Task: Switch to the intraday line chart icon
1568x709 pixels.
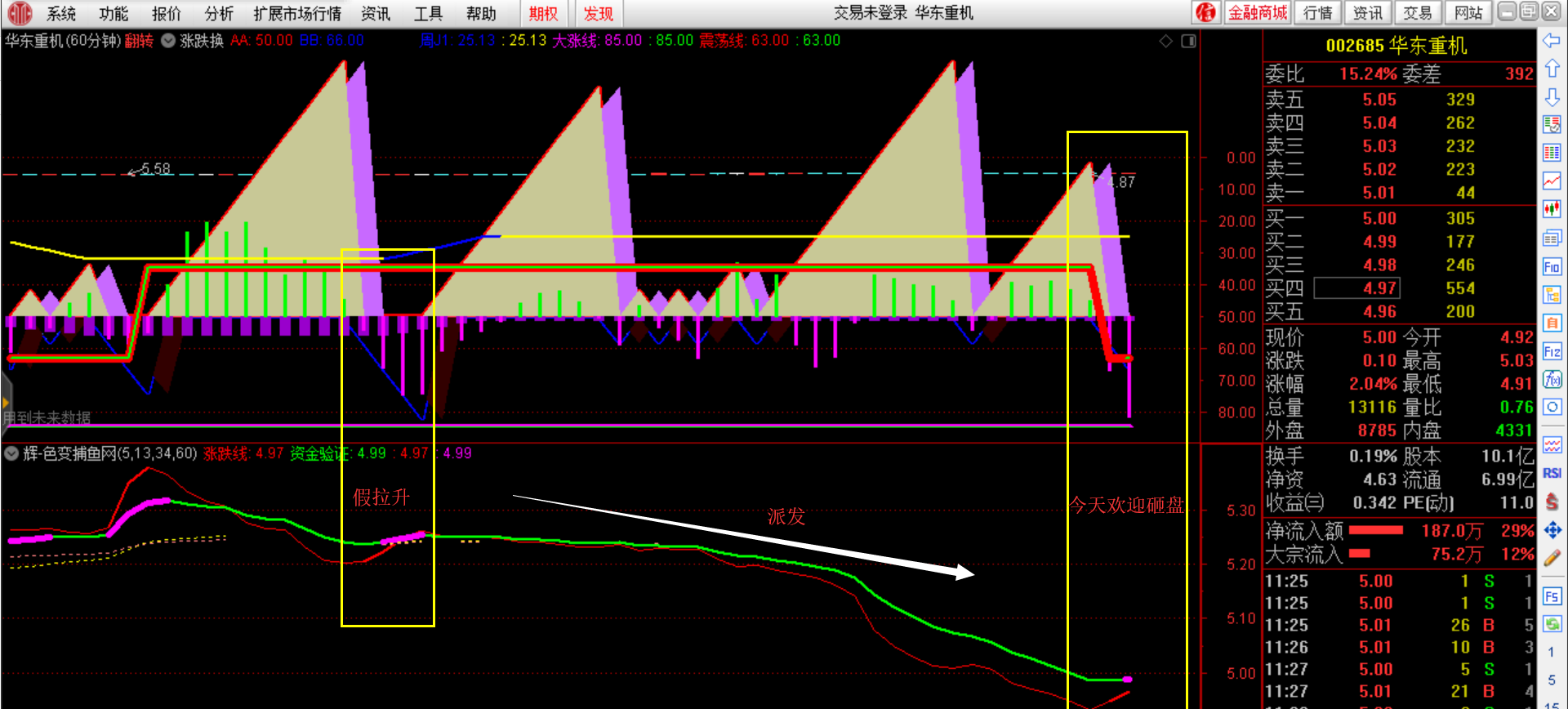Action: pos(1552,181)
